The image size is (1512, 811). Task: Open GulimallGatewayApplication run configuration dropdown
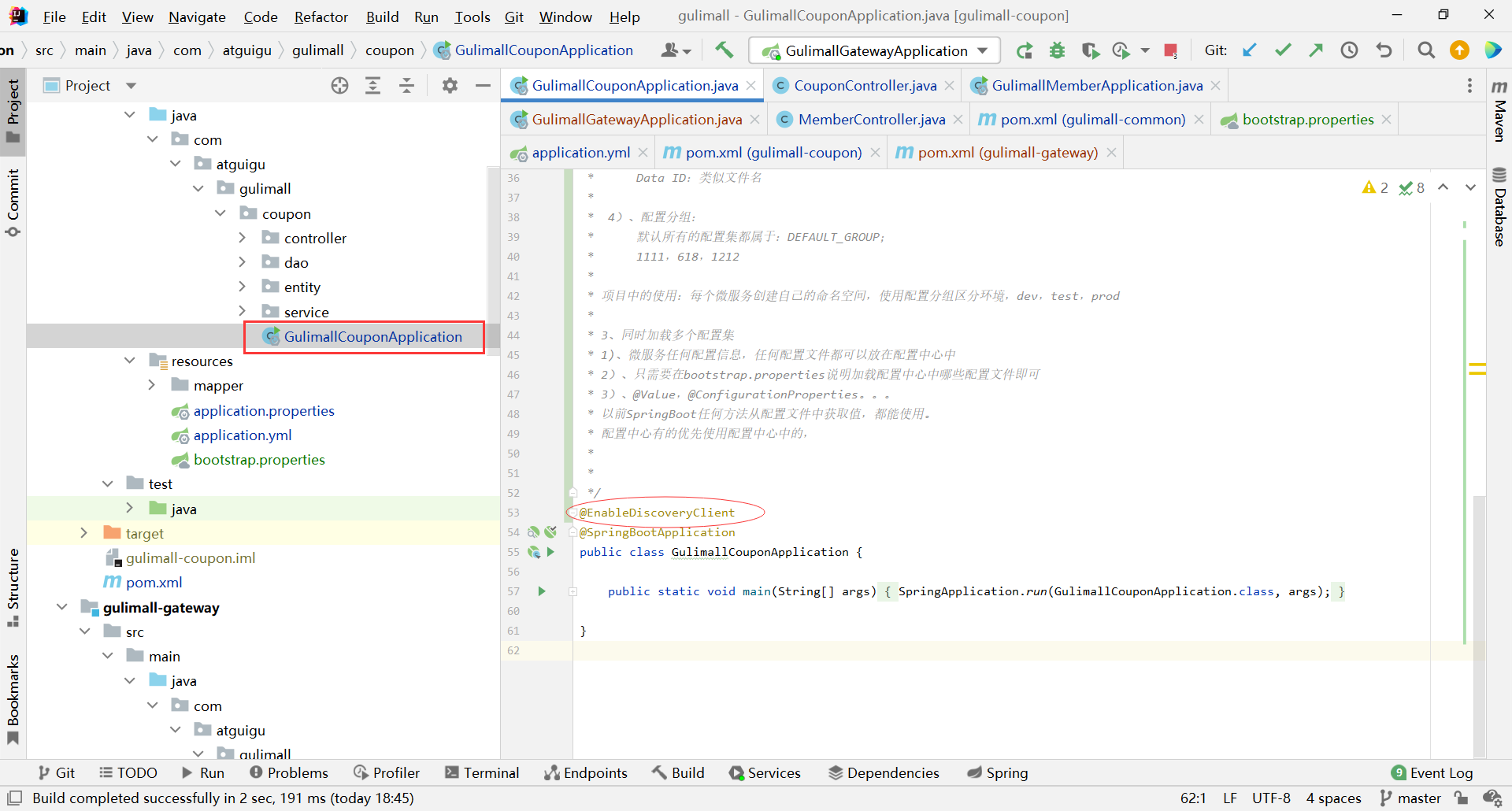(874, 50)
